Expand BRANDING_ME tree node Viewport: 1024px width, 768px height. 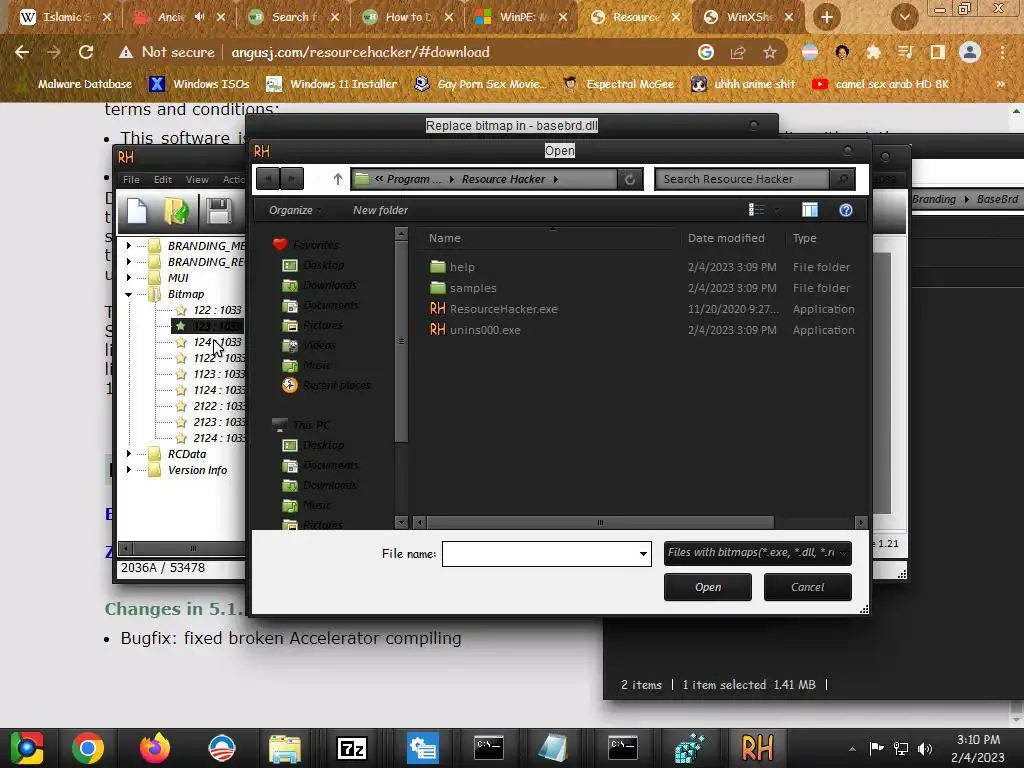pos(129,246)
